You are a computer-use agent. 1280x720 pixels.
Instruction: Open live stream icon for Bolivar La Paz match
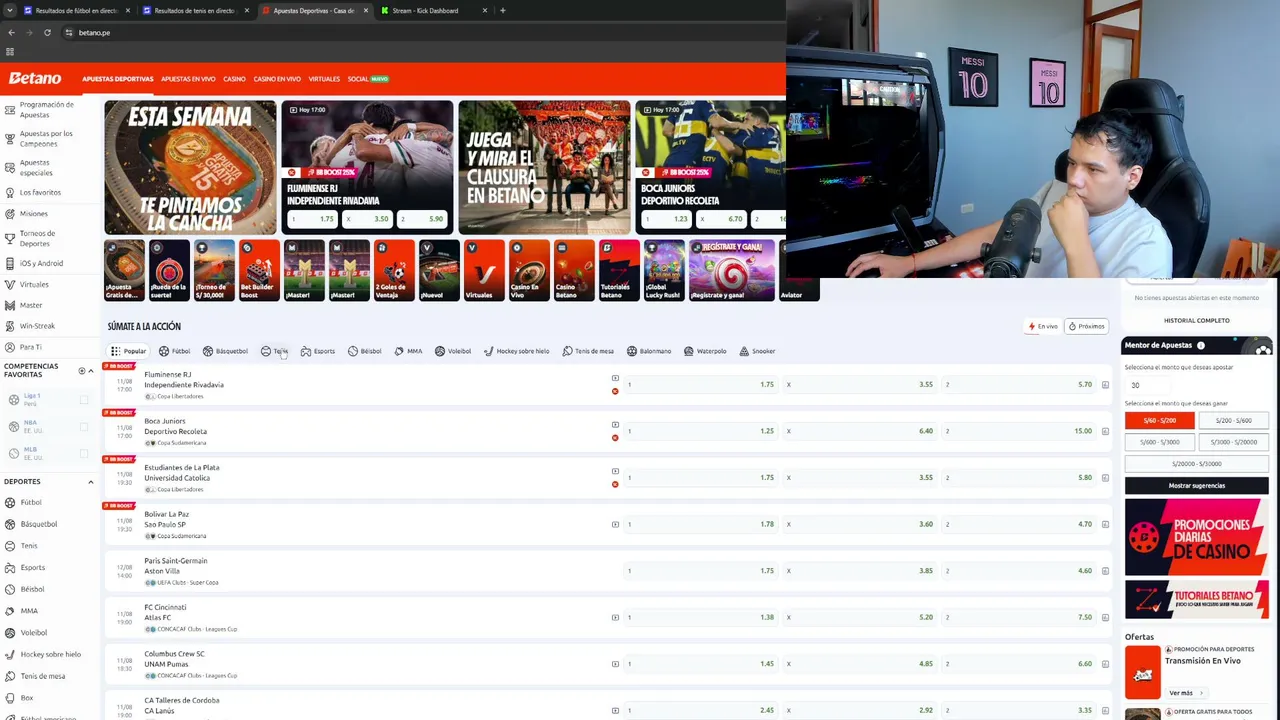point(615,524)
